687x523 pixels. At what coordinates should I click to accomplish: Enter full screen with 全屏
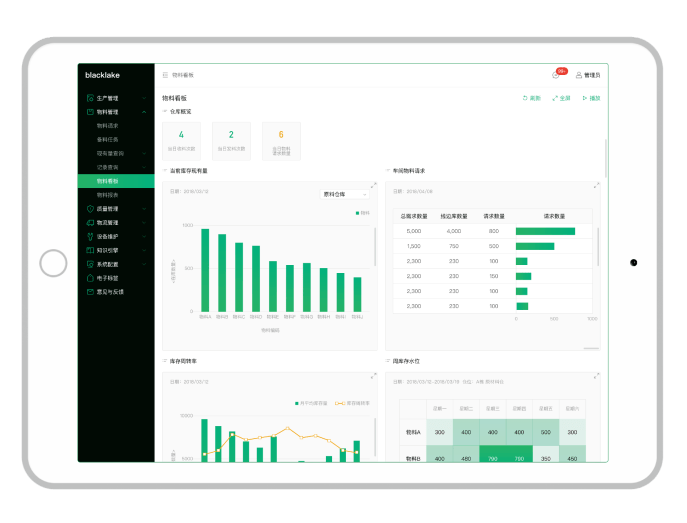560,98
